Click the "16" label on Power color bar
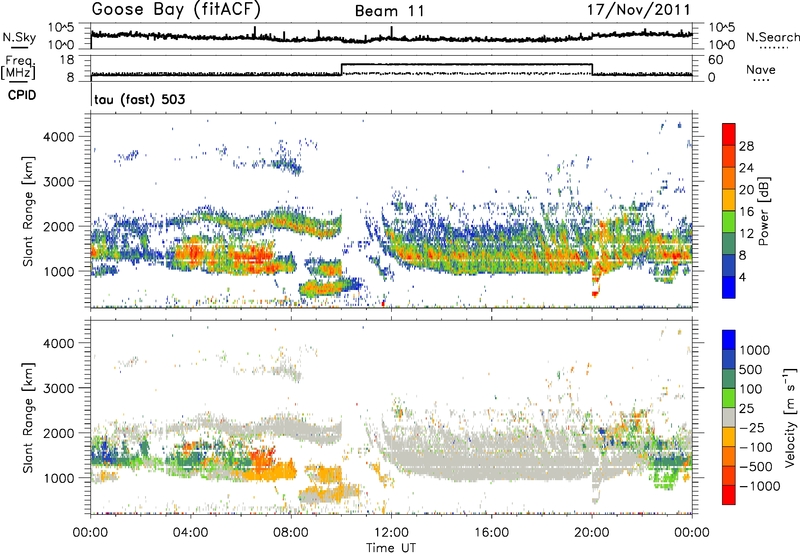 click(746, 212)
